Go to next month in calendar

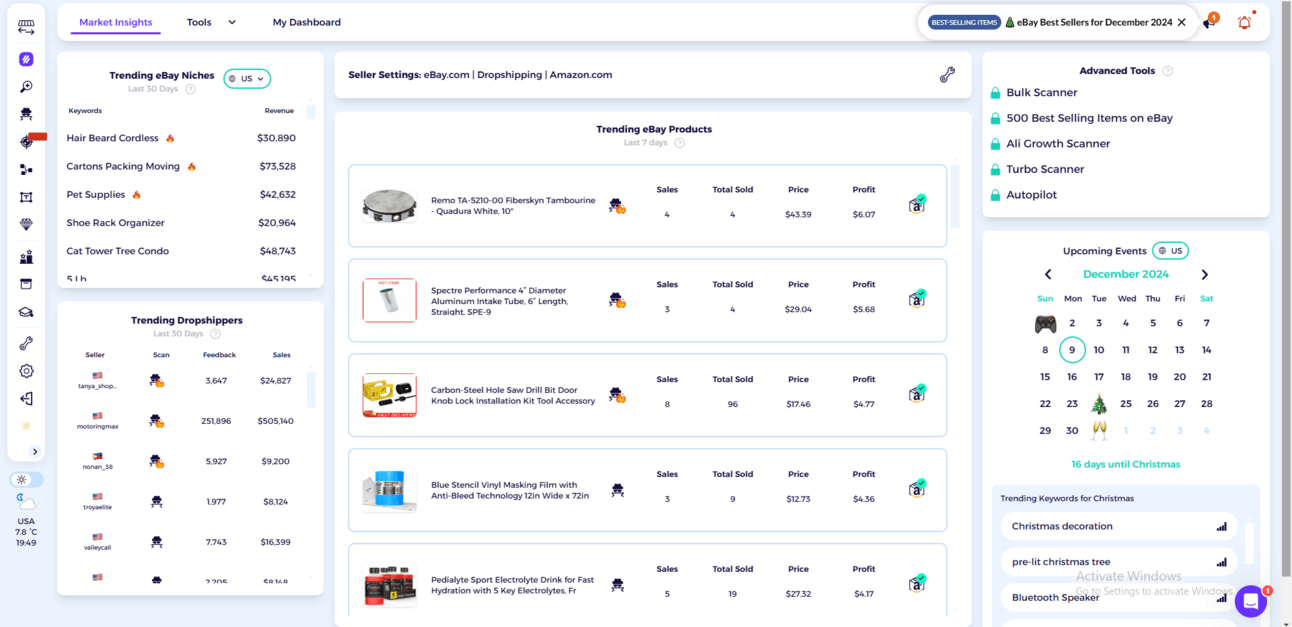click(x=1204, y=274)
